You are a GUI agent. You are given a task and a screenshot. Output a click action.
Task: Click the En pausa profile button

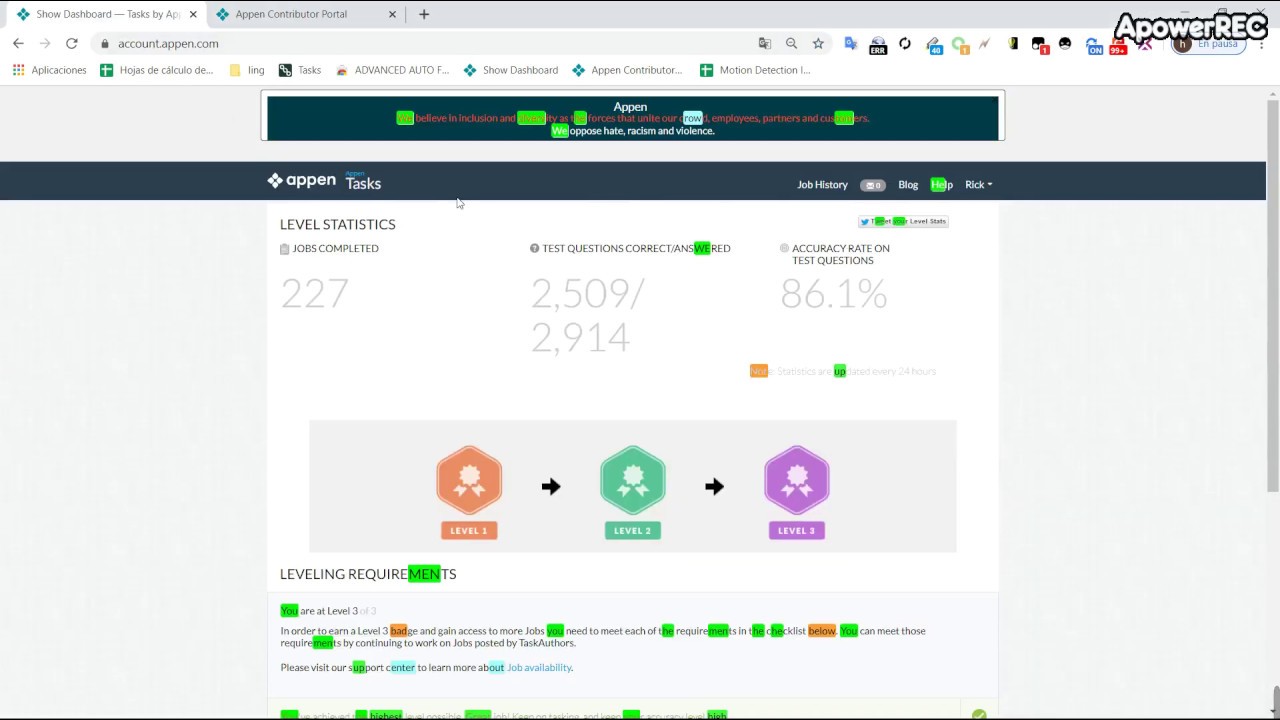click(x=1209, y=44)
